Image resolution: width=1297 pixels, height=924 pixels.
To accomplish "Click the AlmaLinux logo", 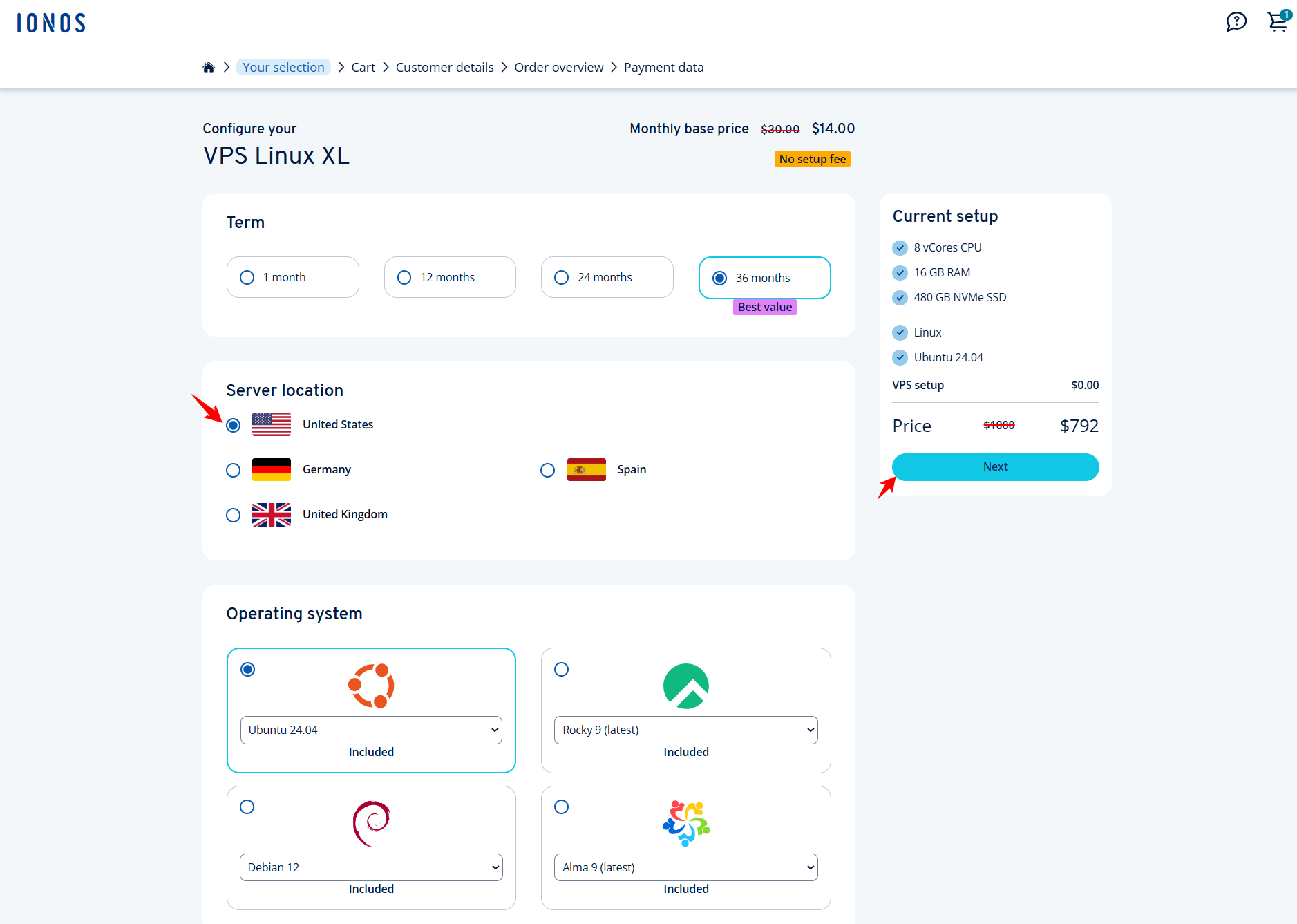I will point(686,823).
